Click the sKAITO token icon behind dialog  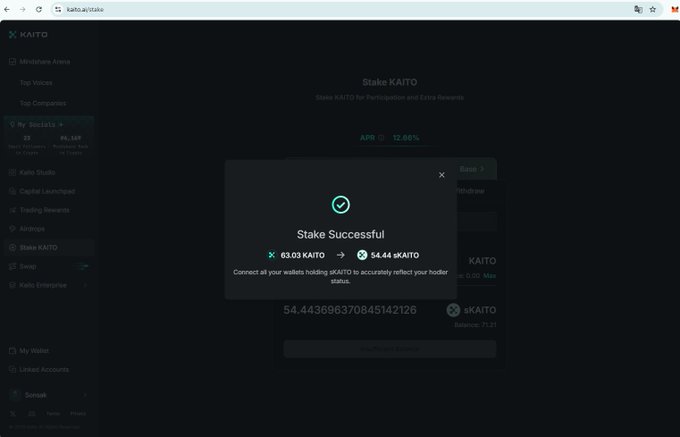click(453, 310)
